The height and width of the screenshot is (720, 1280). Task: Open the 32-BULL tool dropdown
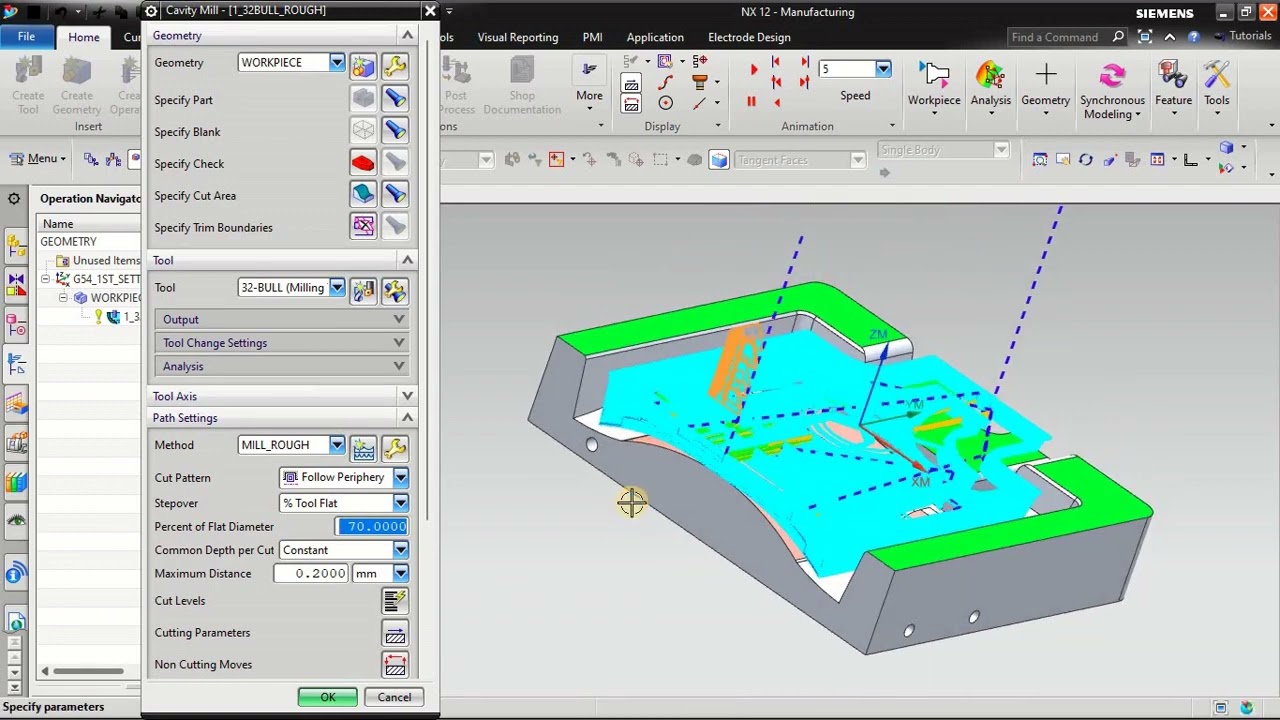[337, 287]
